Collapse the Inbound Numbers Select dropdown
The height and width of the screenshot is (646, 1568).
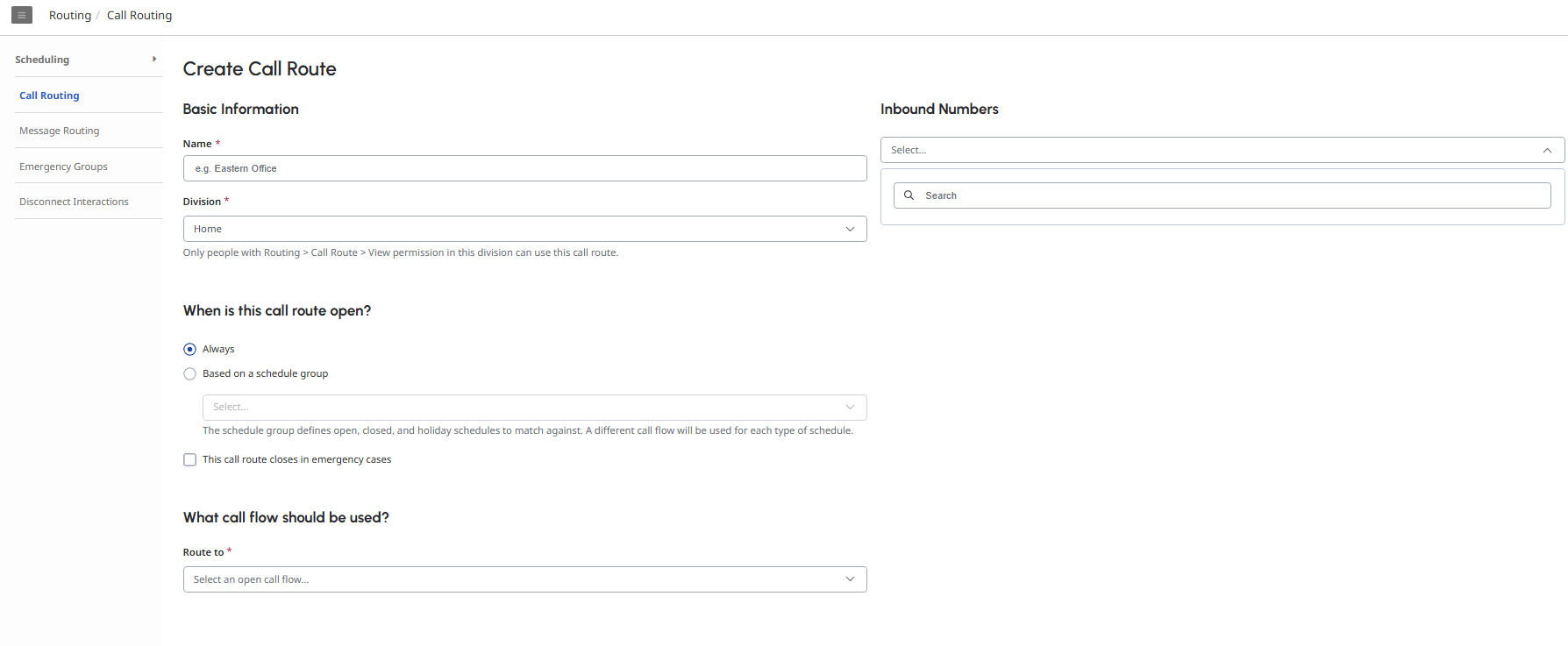coord(1222,150)
